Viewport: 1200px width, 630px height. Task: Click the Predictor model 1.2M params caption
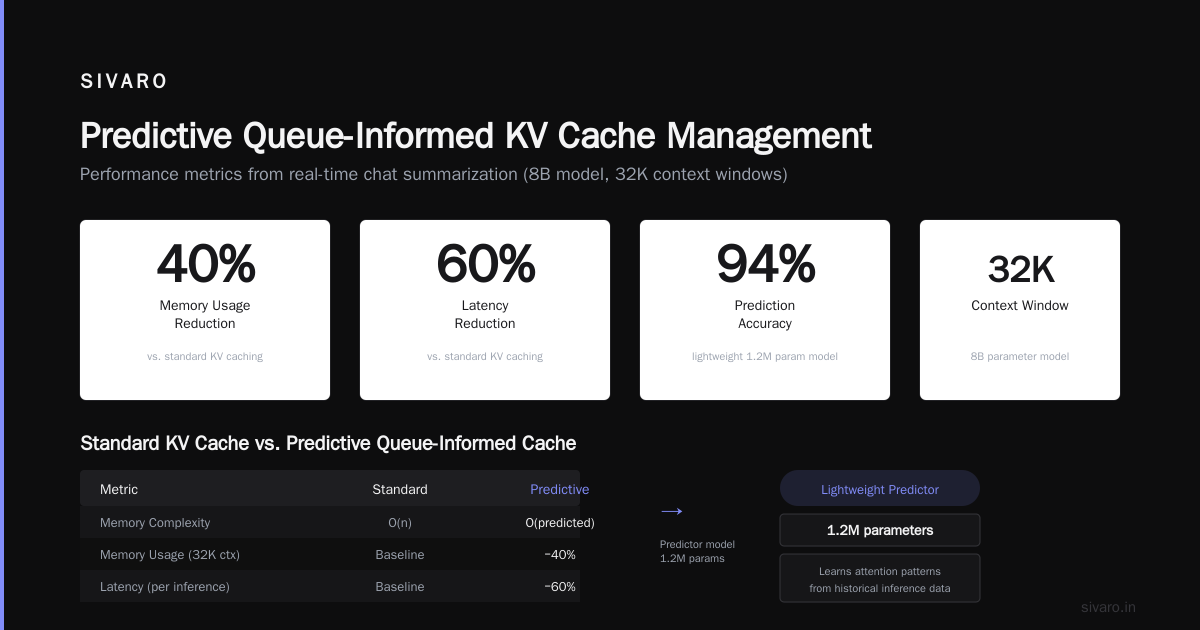pyautogui.click(x=697, y=551)
